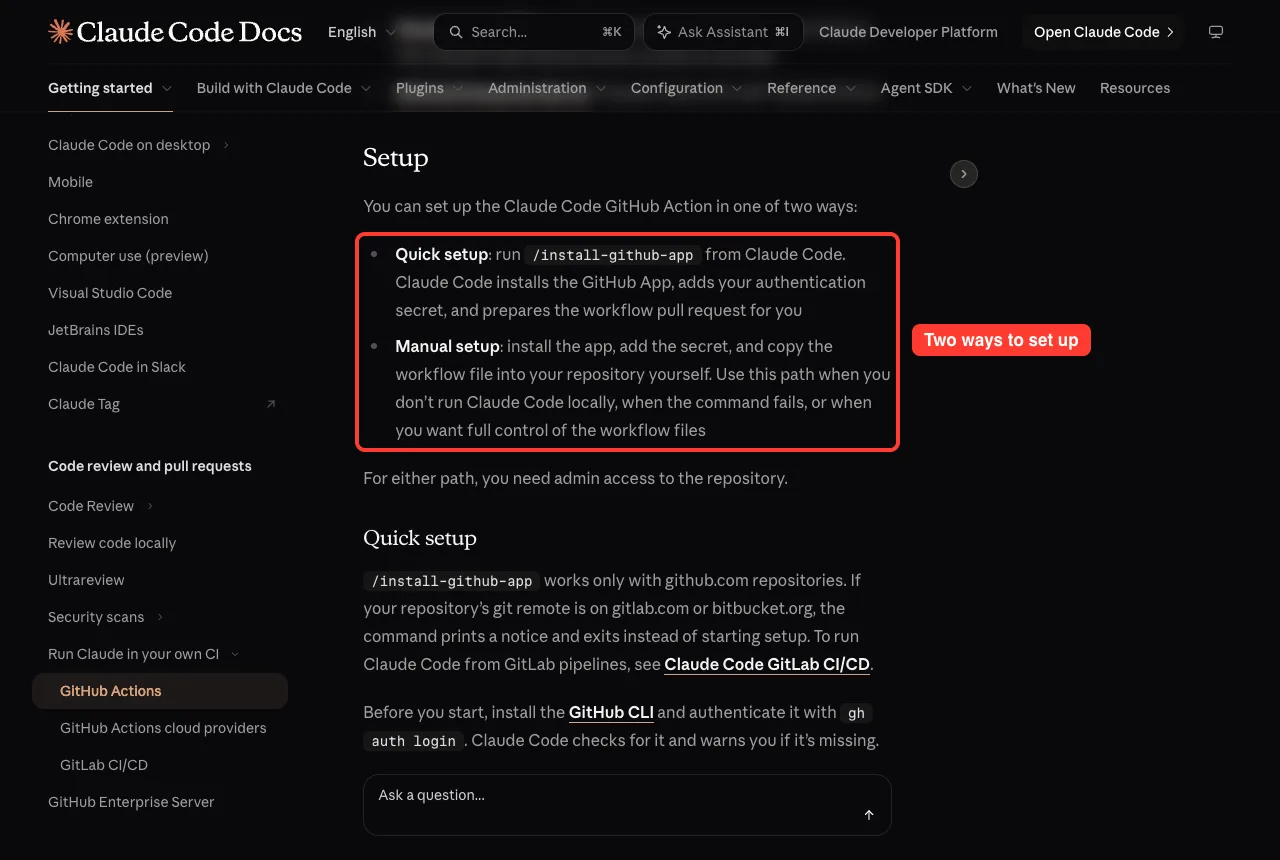Image resolution: width=1280 pixels, height=860 pixels.
Task: Open the Agent SDK dropdown menu
Action: click(927, 88)
